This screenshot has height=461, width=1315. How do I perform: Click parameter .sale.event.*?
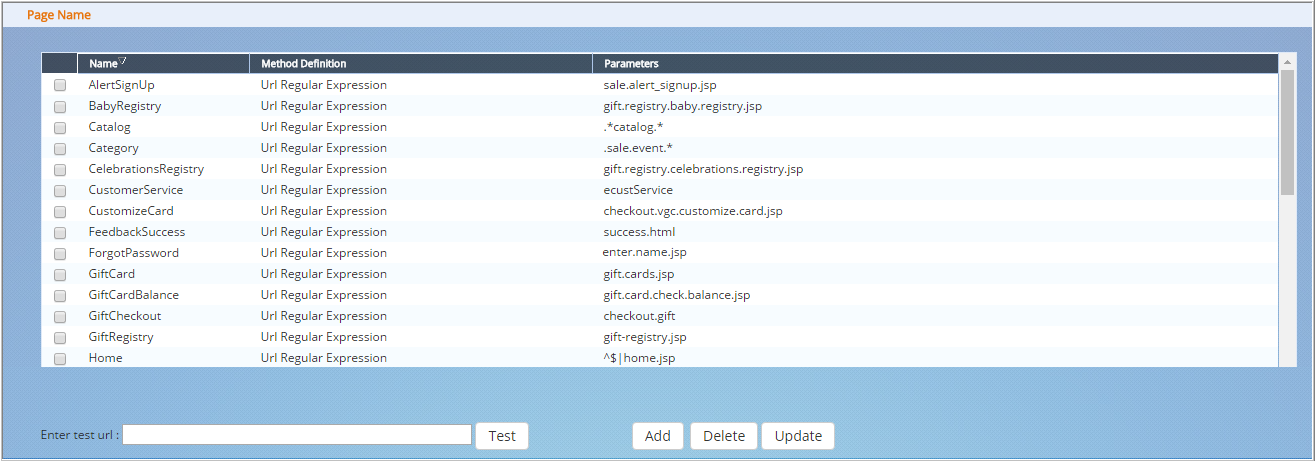[638, 148]
